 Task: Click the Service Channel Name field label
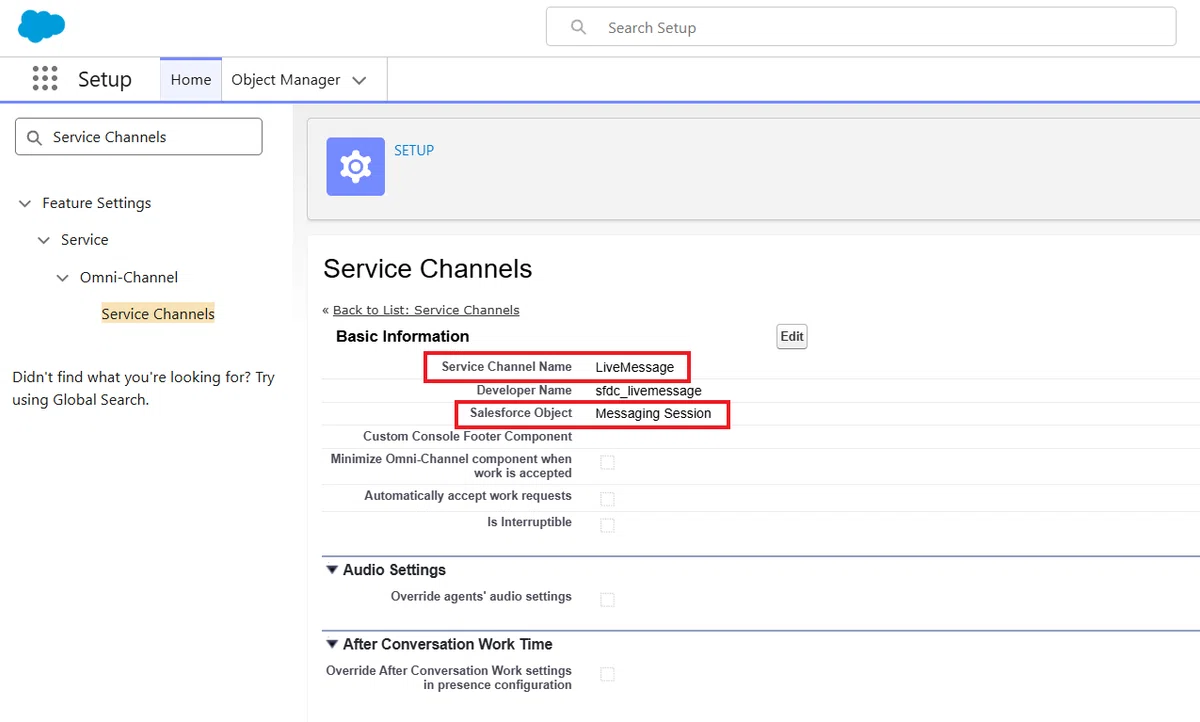(x=507, y=367)
